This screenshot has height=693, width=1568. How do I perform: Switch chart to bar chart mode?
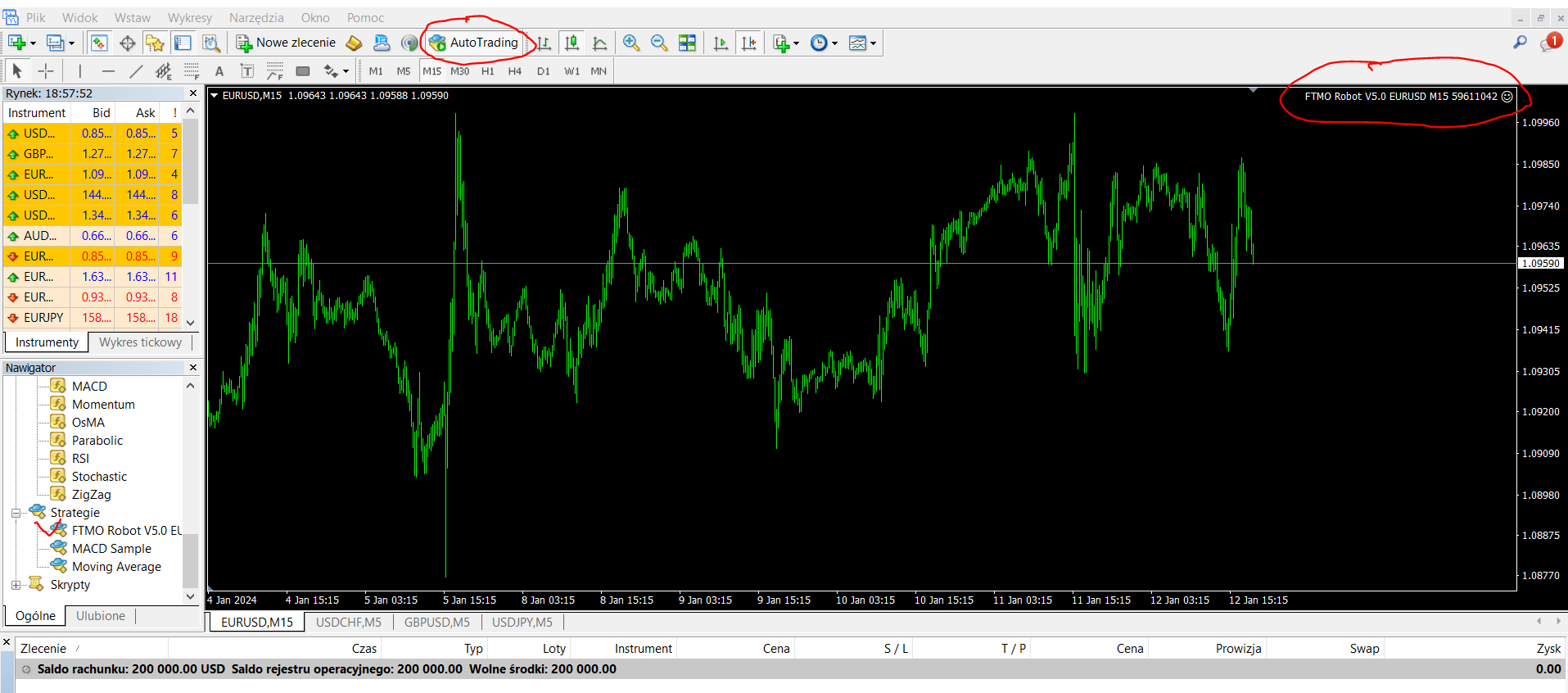click(x=545, y=43)
